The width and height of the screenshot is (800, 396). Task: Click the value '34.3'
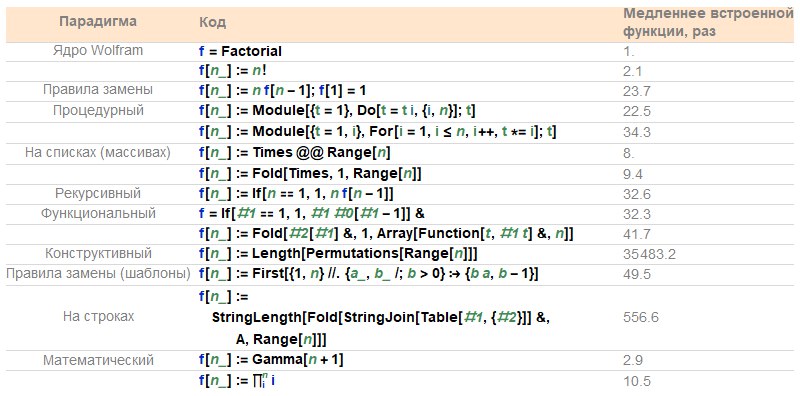[637, 133]
